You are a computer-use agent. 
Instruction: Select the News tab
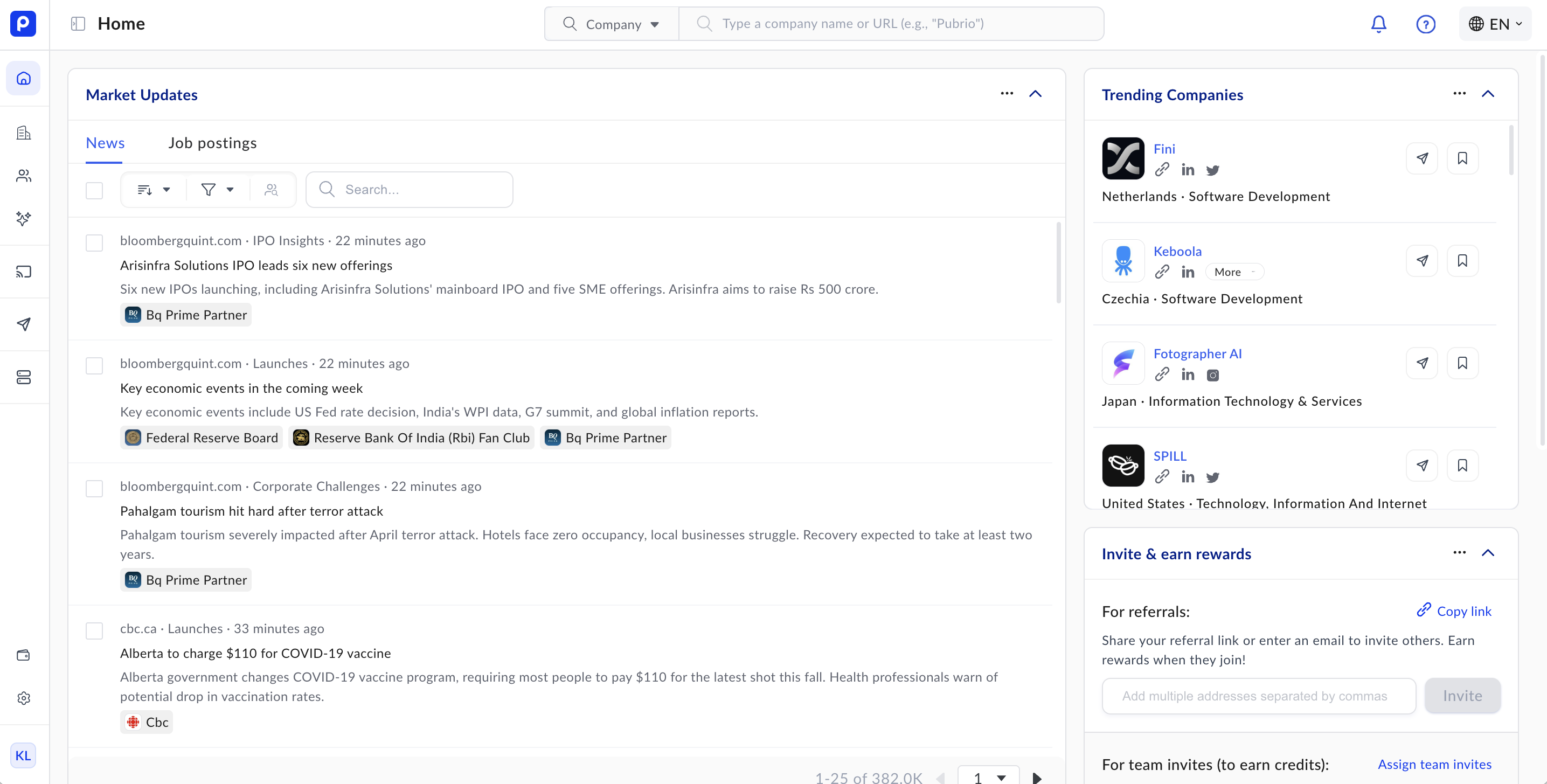pyautogui.click(x=105, y=143)
